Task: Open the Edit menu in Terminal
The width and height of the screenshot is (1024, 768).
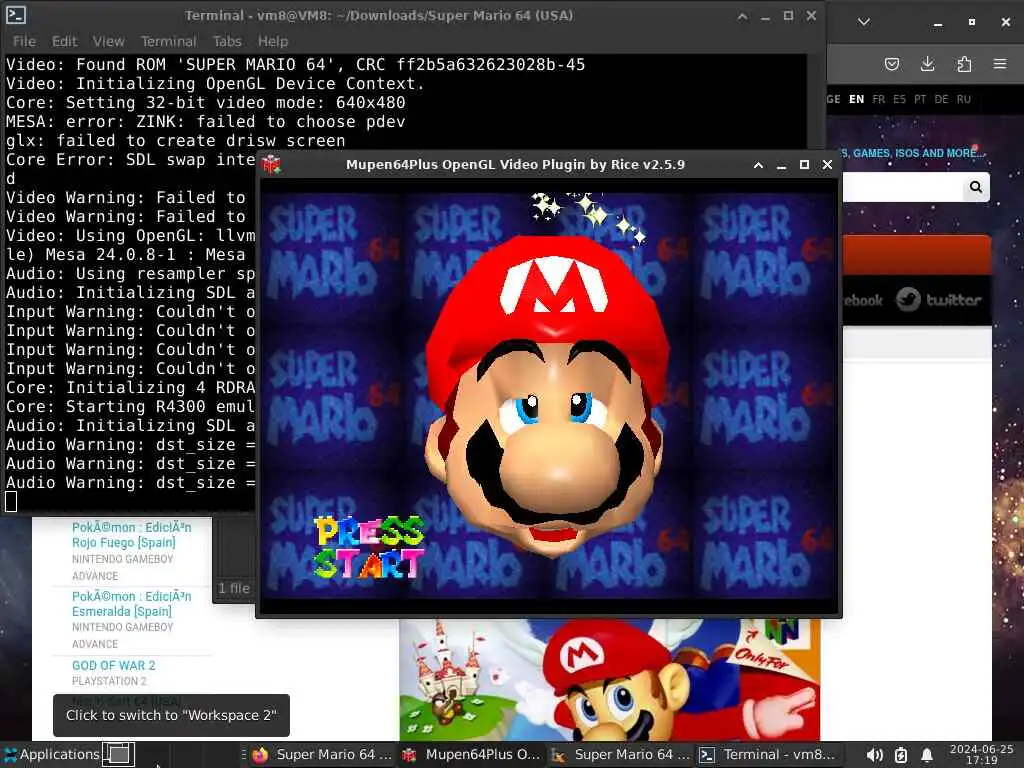Action: [65, 41]
